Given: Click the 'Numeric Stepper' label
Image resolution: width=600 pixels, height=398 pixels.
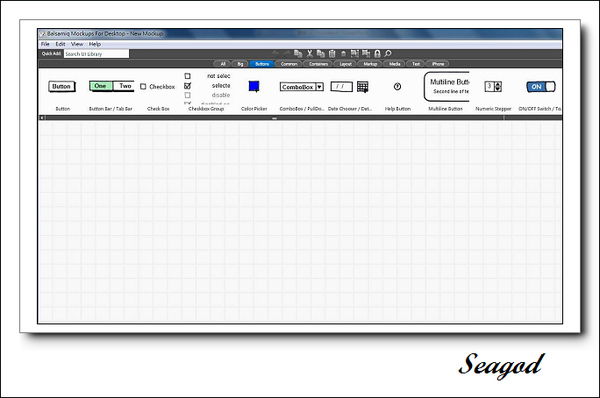Looking at the screenshot, I should coord(493,109).
